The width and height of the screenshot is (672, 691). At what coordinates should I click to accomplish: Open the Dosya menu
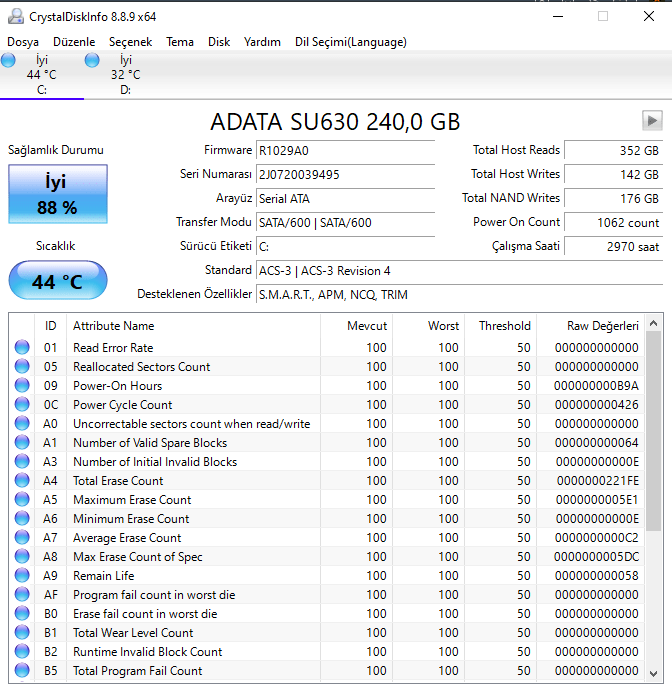coord(23,42)
